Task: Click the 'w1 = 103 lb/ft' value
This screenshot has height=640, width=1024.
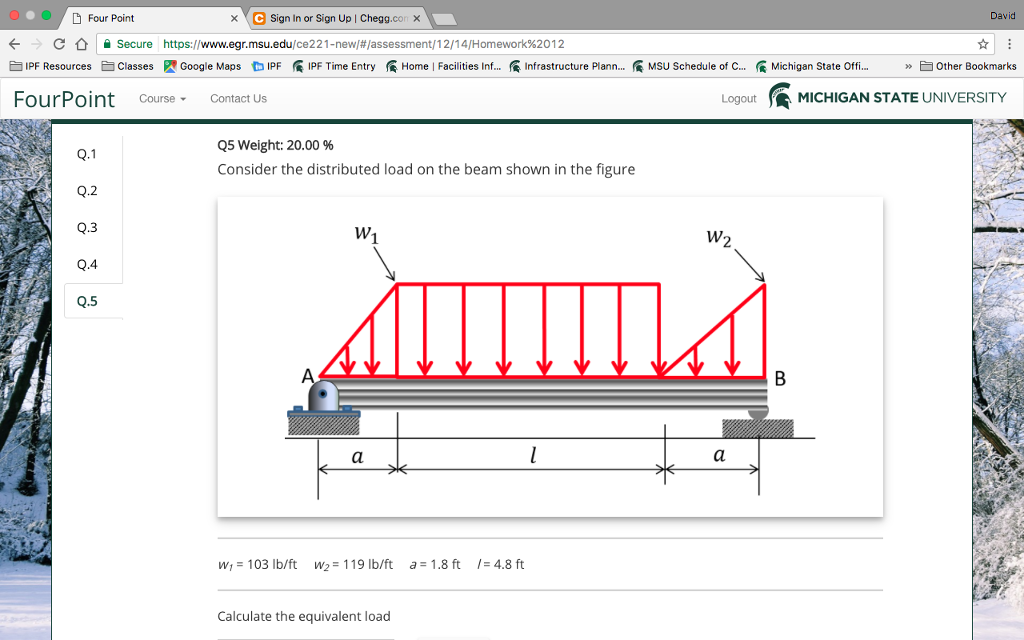Action: click(257, 564)
